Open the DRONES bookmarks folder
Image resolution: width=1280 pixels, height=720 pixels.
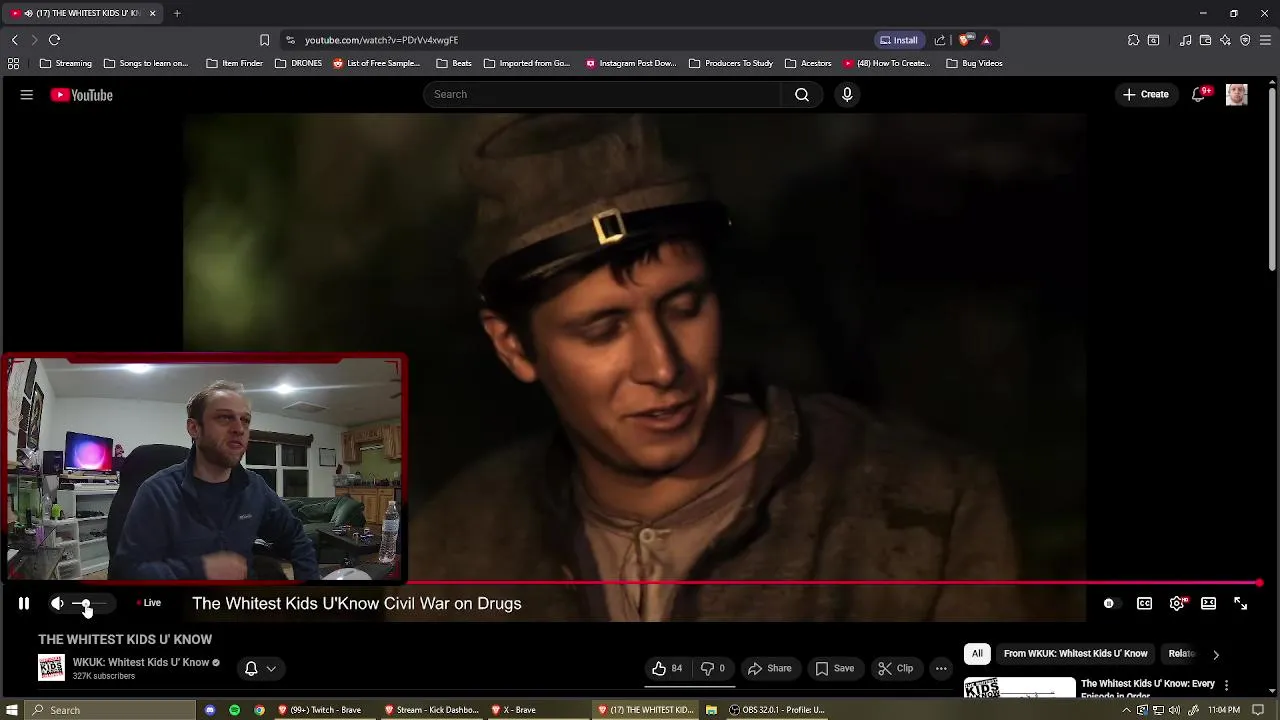click(x=298, y=63)
